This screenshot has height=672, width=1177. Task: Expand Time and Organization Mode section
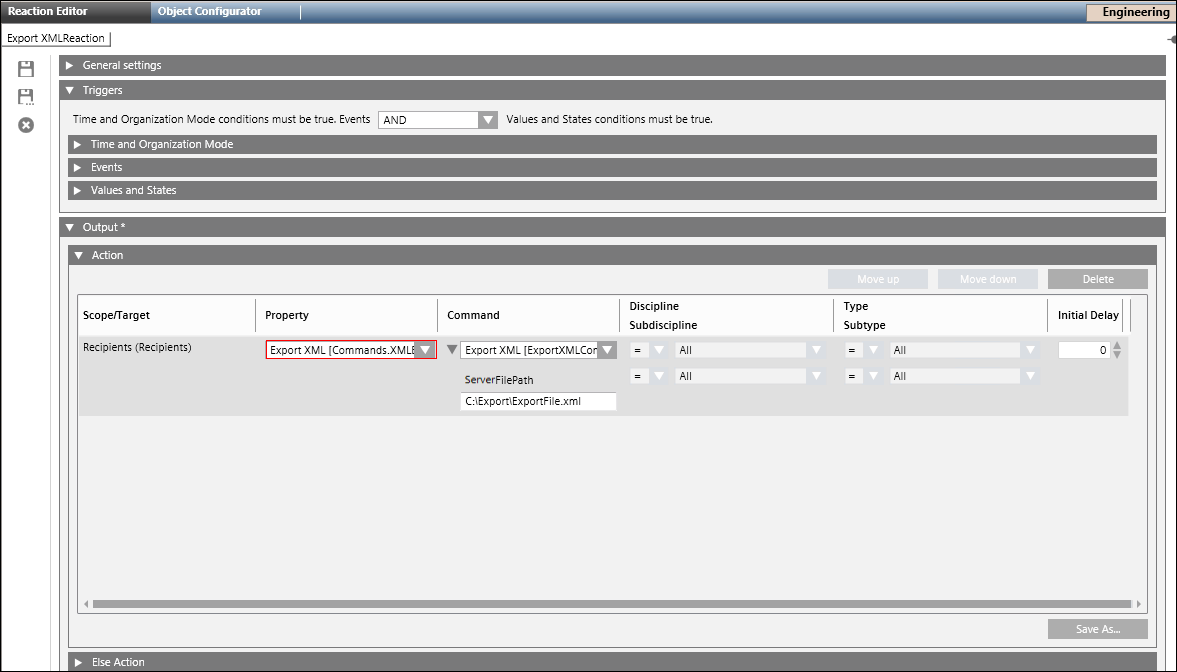tap(78, 144)
